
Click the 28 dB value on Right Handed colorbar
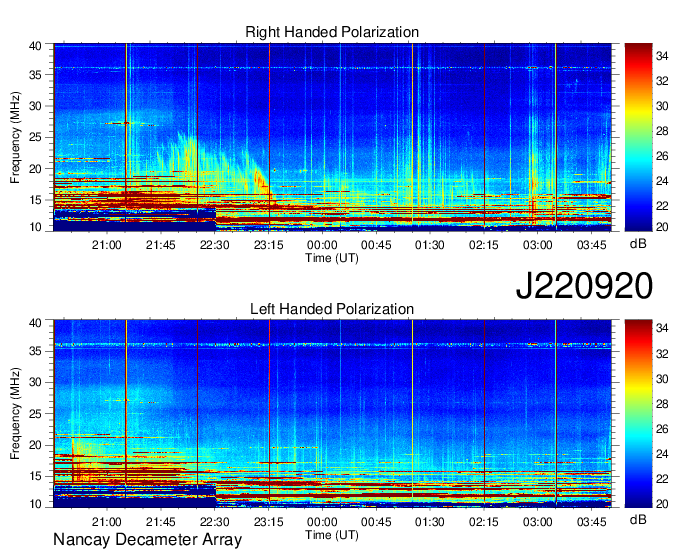click(662, 131)
